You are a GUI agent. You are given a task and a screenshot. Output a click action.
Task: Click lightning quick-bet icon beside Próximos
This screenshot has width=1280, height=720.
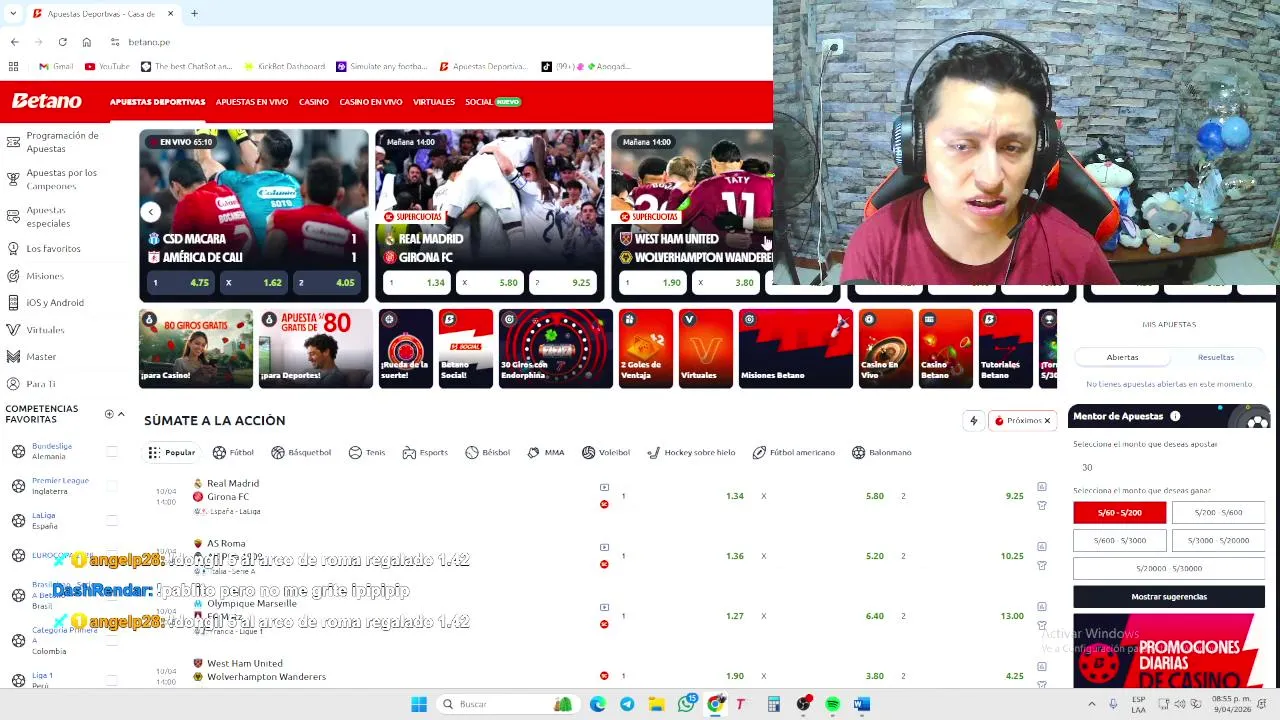(973, 421)
